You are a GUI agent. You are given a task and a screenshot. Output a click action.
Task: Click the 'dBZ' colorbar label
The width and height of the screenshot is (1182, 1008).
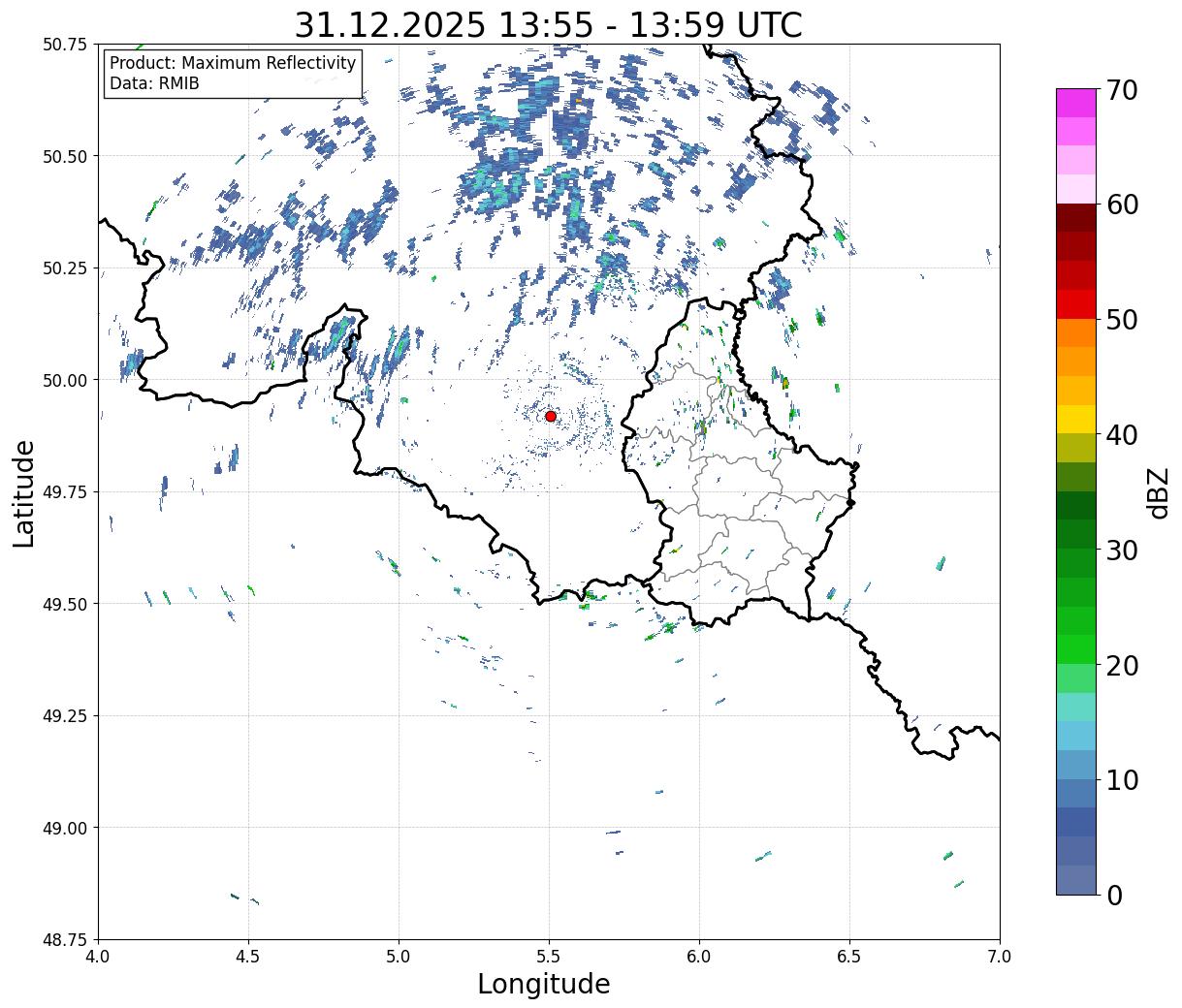[1158, 491]
